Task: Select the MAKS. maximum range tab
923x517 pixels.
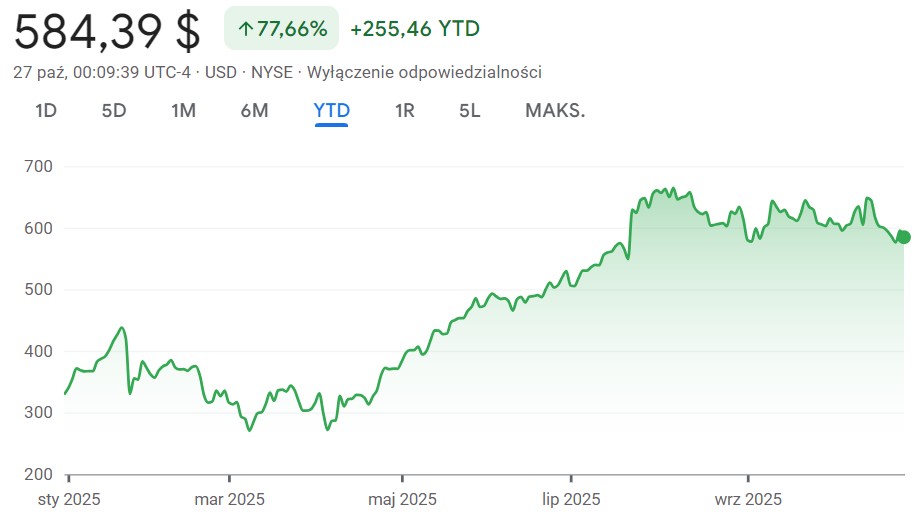Action: (x=555, y=110)
